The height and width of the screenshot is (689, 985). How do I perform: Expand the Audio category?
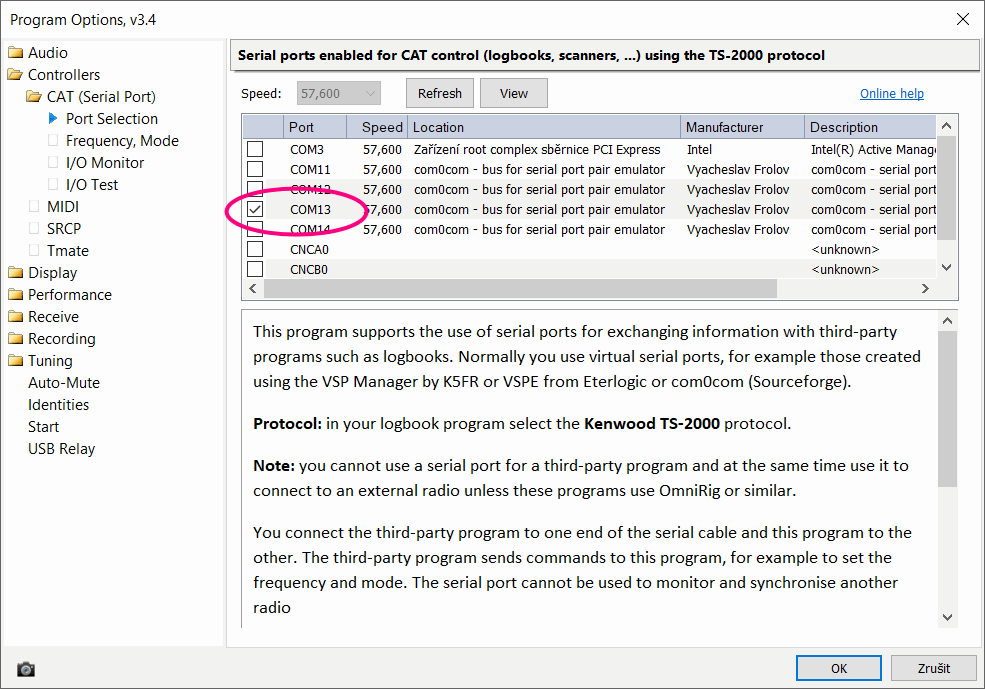point(48,53)
